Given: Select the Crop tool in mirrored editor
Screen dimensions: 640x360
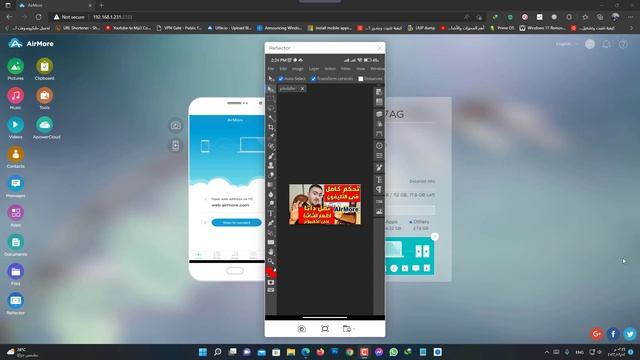Looking at the screenshot, I should [x=271, y=127].
